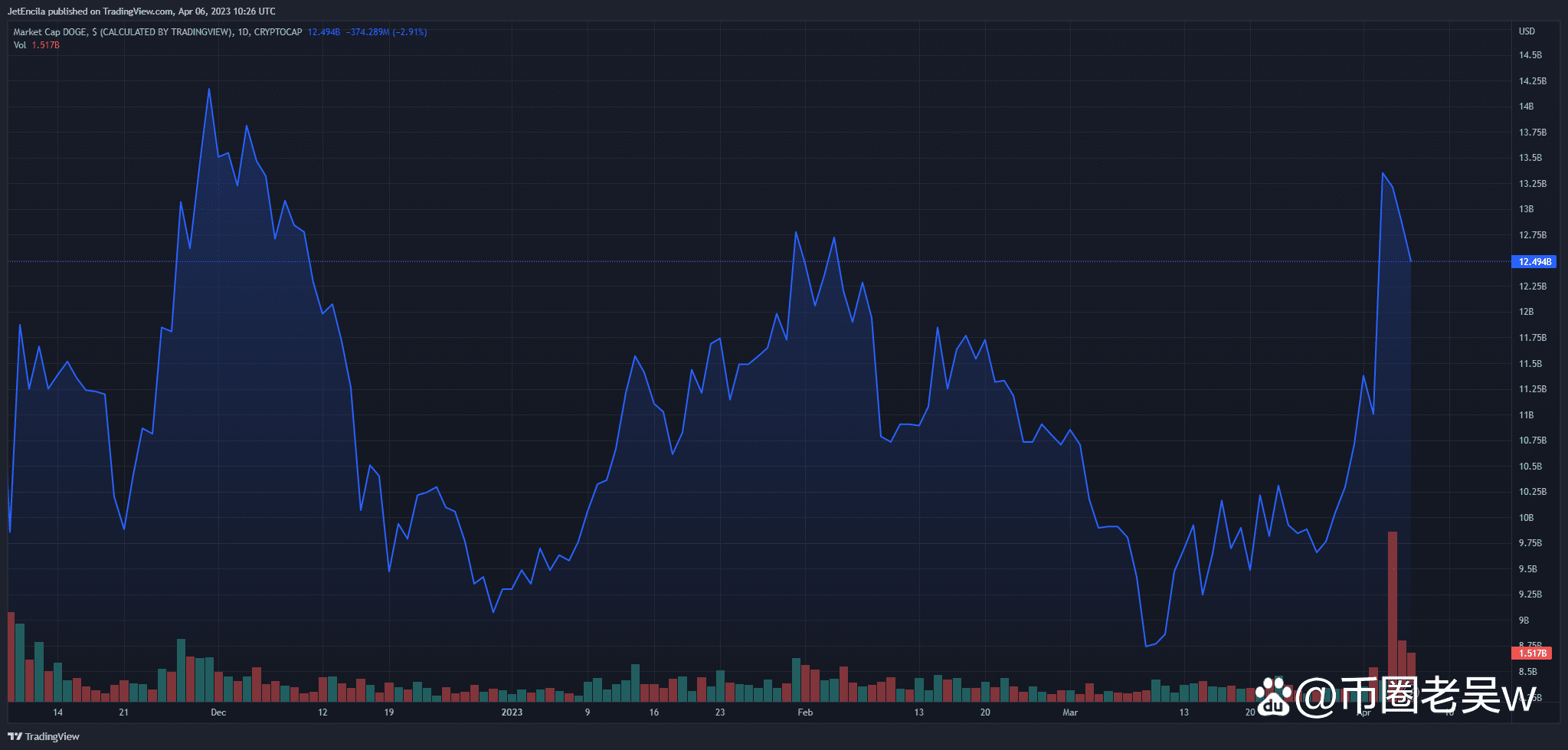Click the 10.75B price axis label
Viewport: 1568px width, 750px height.
tap(1533, 441)
